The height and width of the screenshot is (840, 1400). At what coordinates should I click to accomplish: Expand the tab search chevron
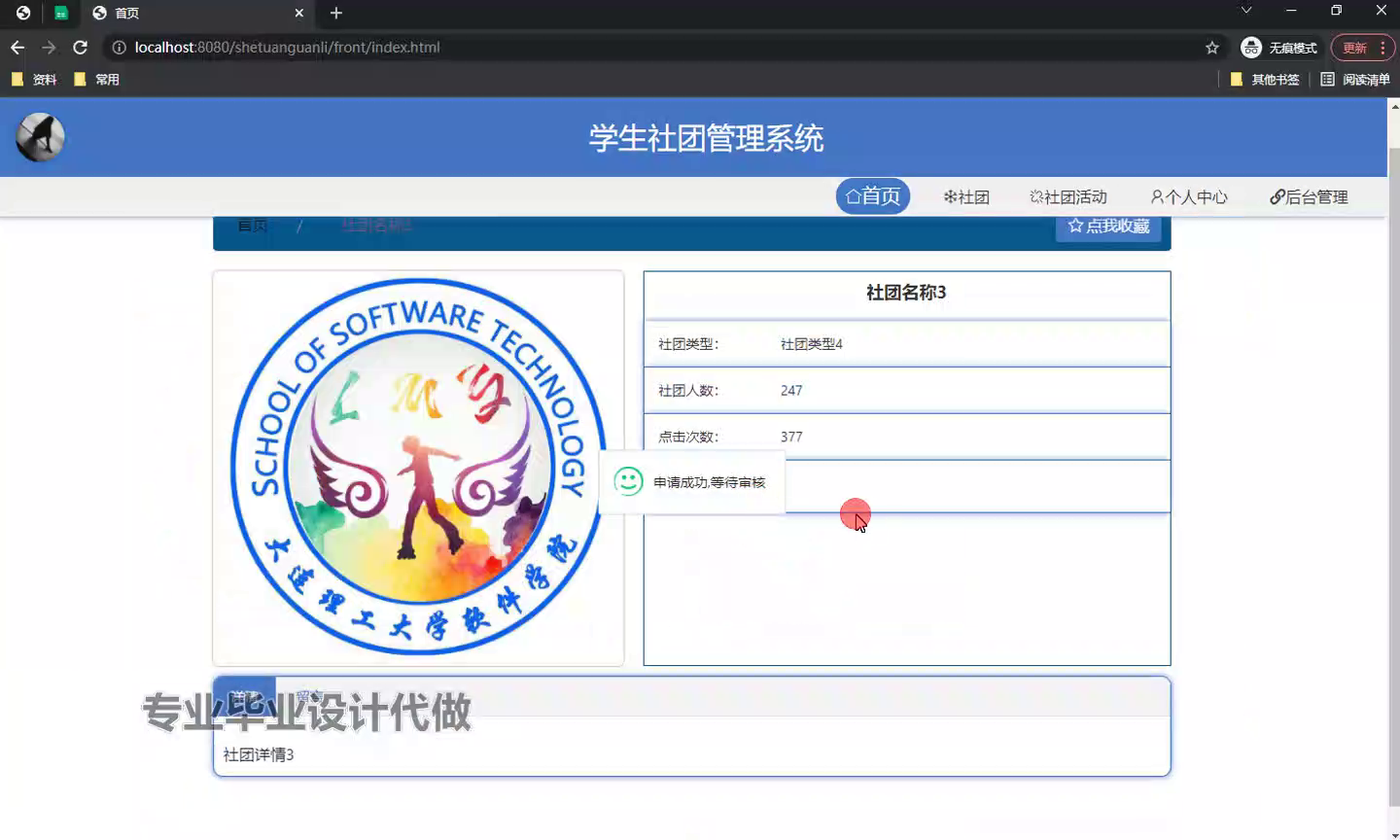click(1246, 11)
